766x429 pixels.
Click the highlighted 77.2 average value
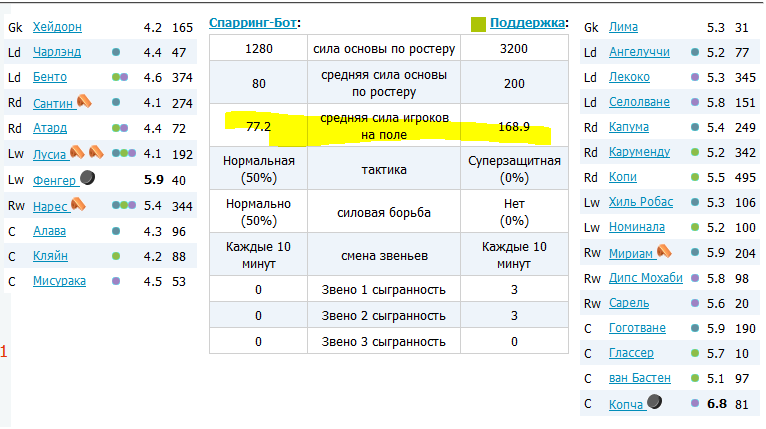point(258,127)
